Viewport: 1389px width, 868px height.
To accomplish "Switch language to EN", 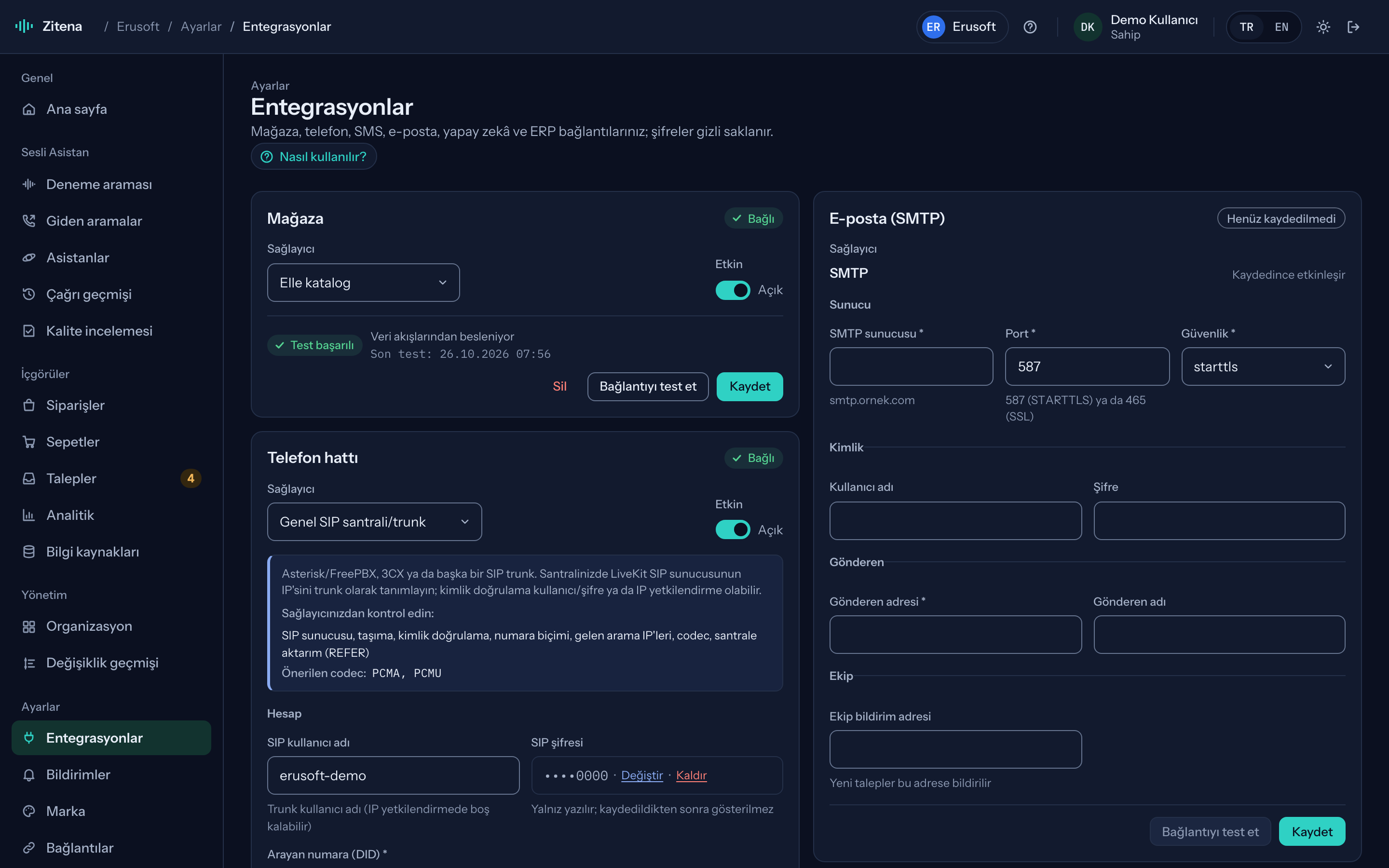I will click(1281, 27).
